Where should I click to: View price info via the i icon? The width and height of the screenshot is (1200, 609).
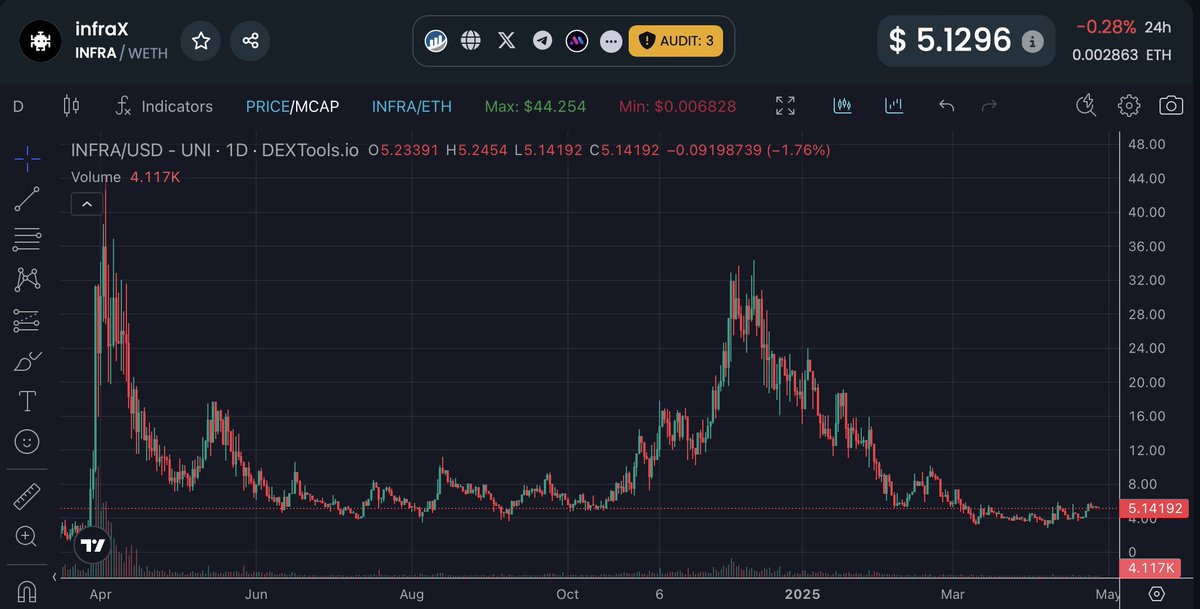[1033, 41]
